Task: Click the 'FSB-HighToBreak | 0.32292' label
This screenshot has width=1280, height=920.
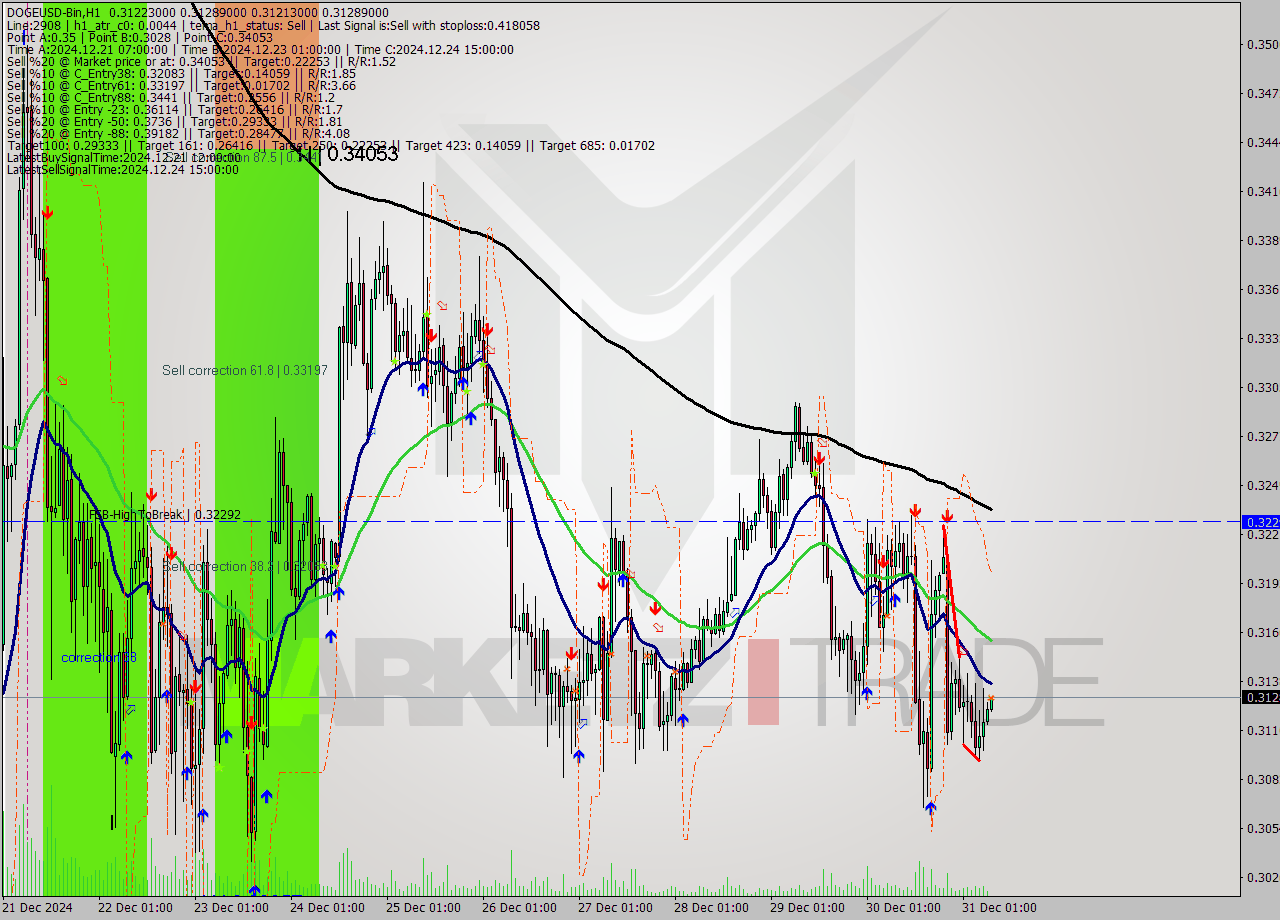Action: pyautogui.click(x=165, y=514)
